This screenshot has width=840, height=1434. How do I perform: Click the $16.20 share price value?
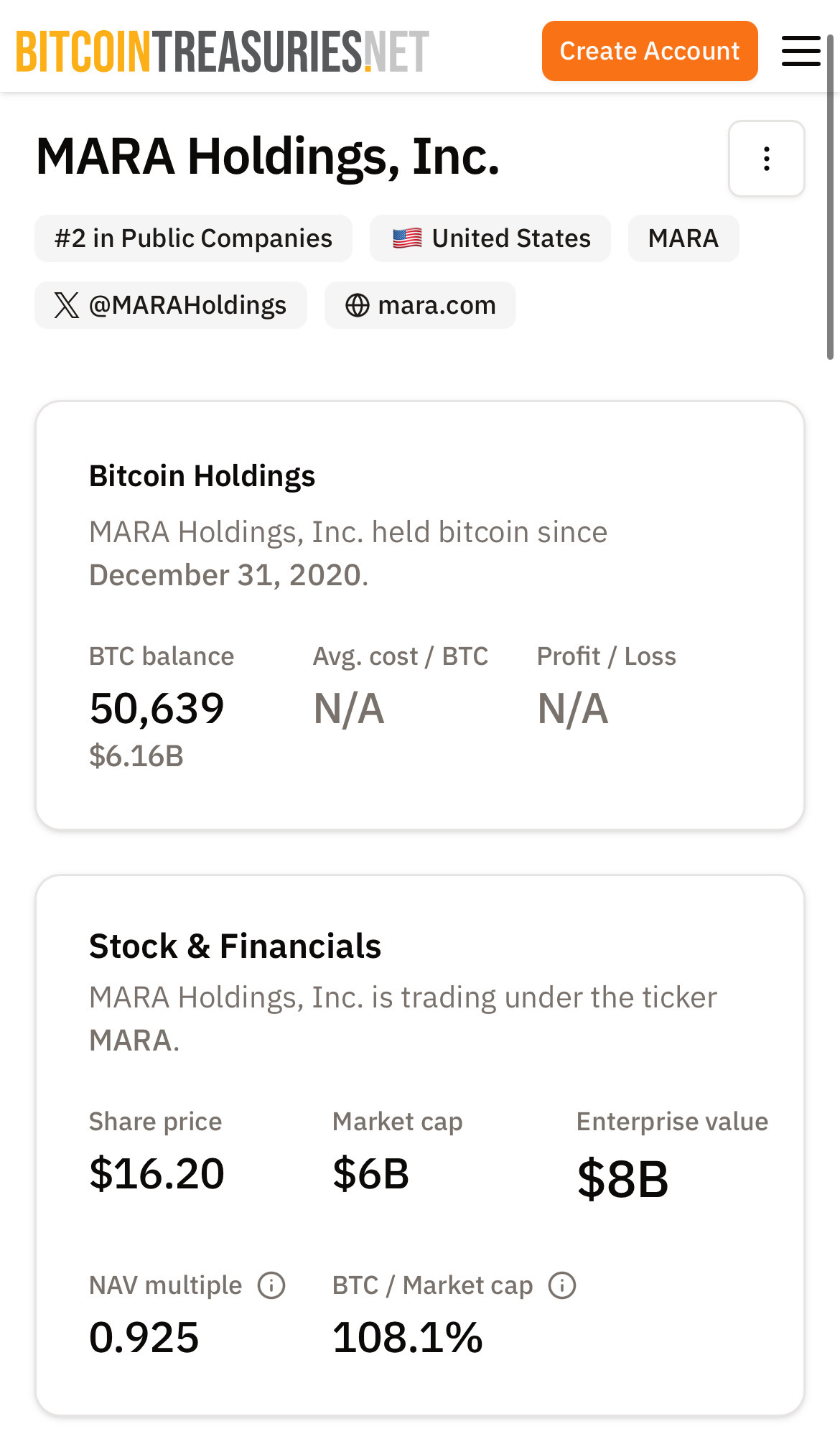(x=157, y=1174)
